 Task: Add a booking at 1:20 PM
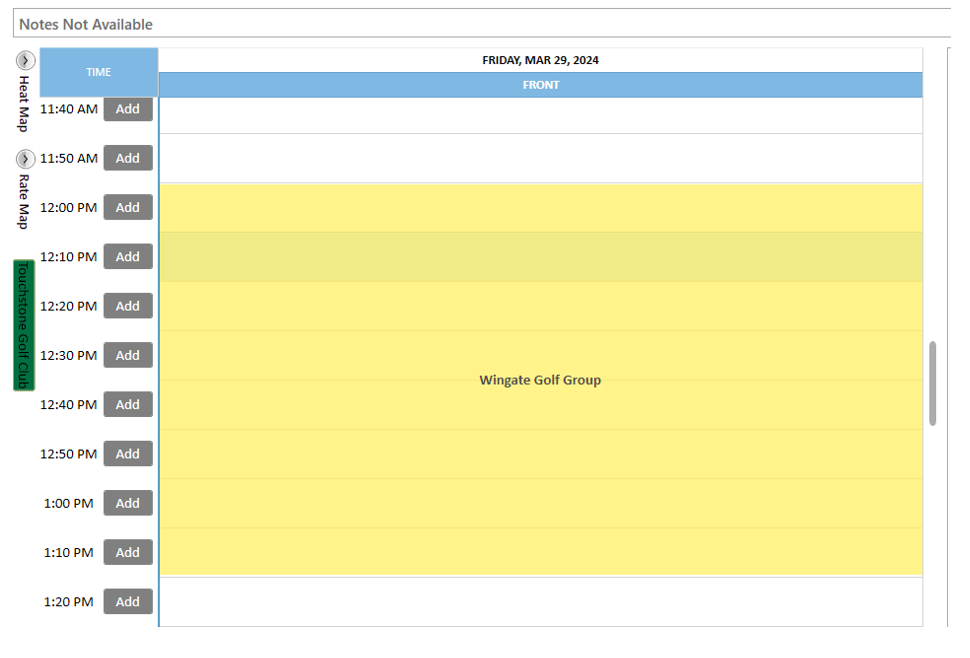(128, 602)
